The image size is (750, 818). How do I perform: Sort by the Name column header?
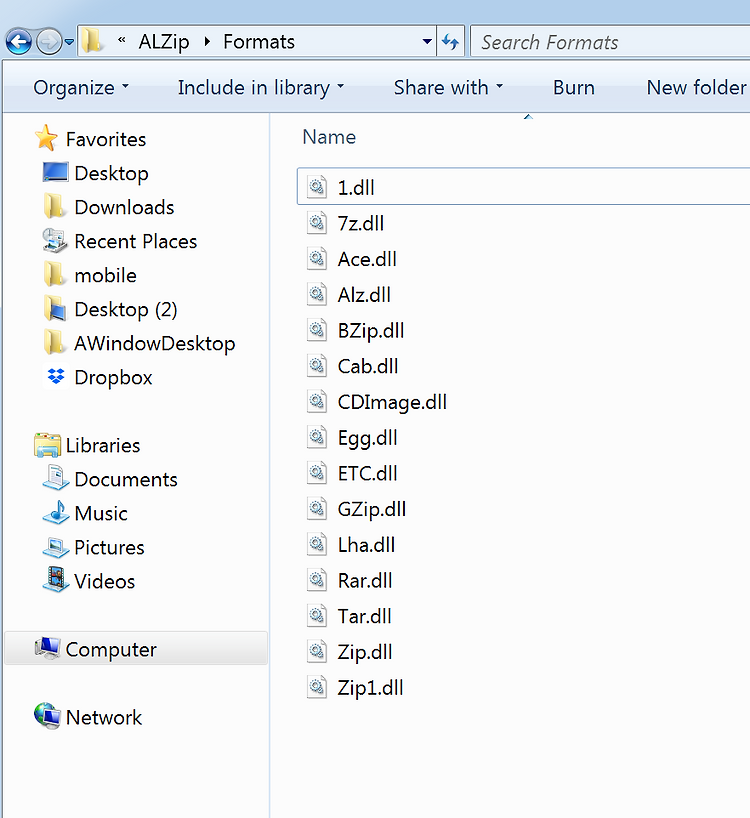329,137
